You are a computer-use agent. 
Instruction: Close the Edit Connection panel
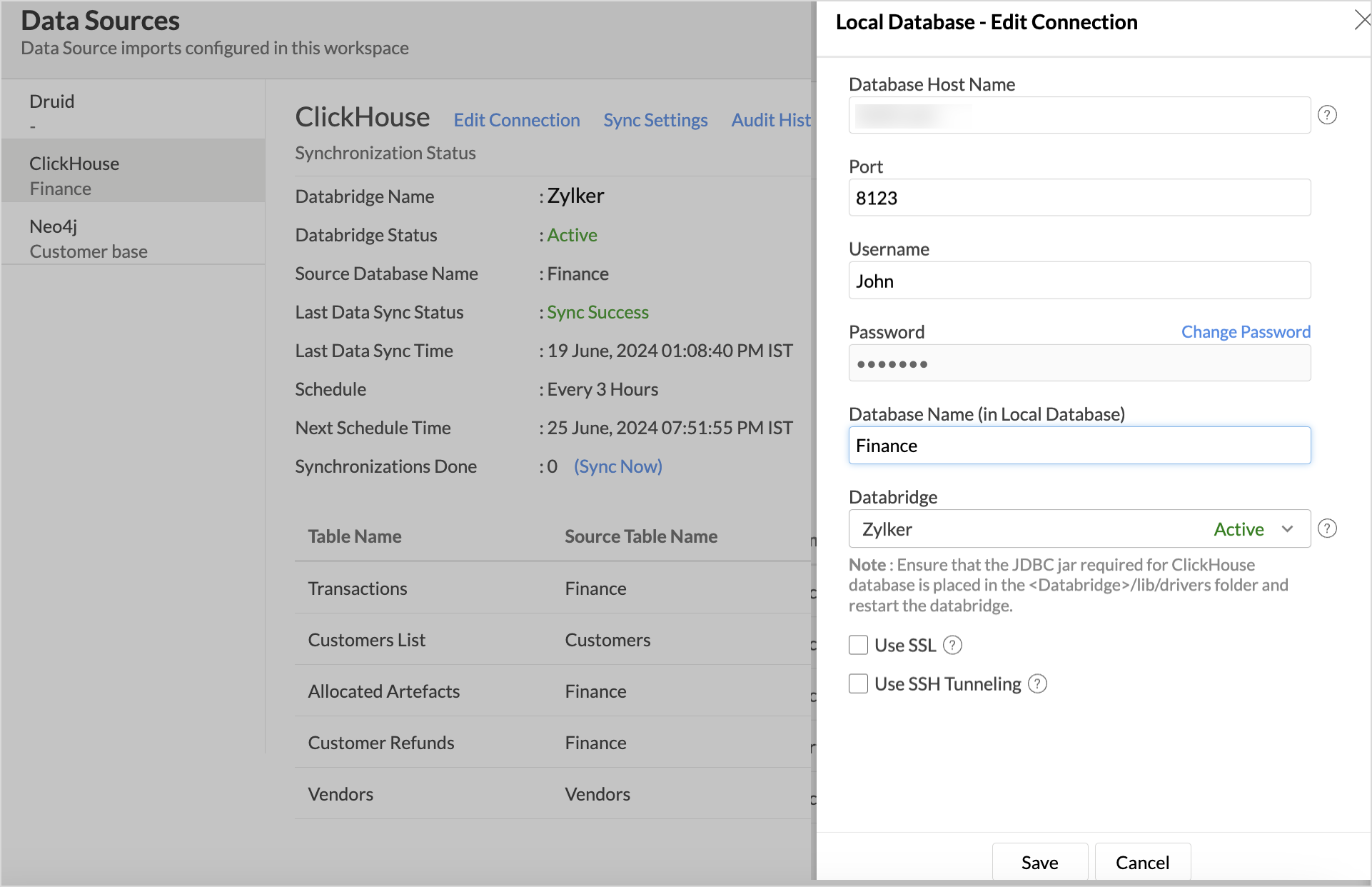pos(1361,20)
